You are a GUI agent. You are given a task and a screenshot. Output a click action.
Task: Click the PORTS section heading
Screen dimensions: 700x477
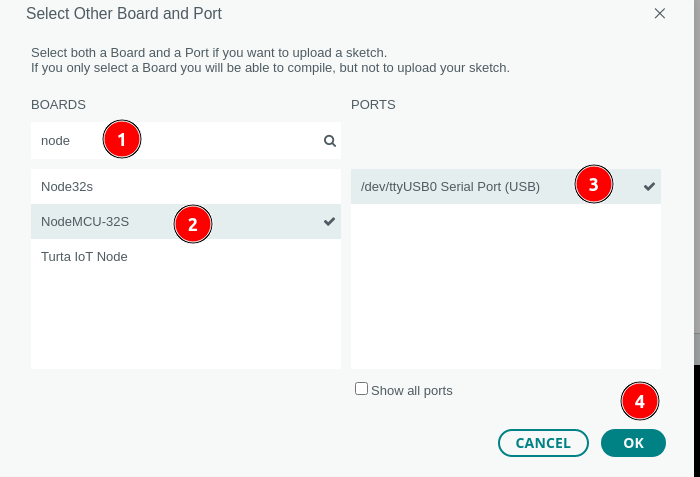(x=373, y=104)
